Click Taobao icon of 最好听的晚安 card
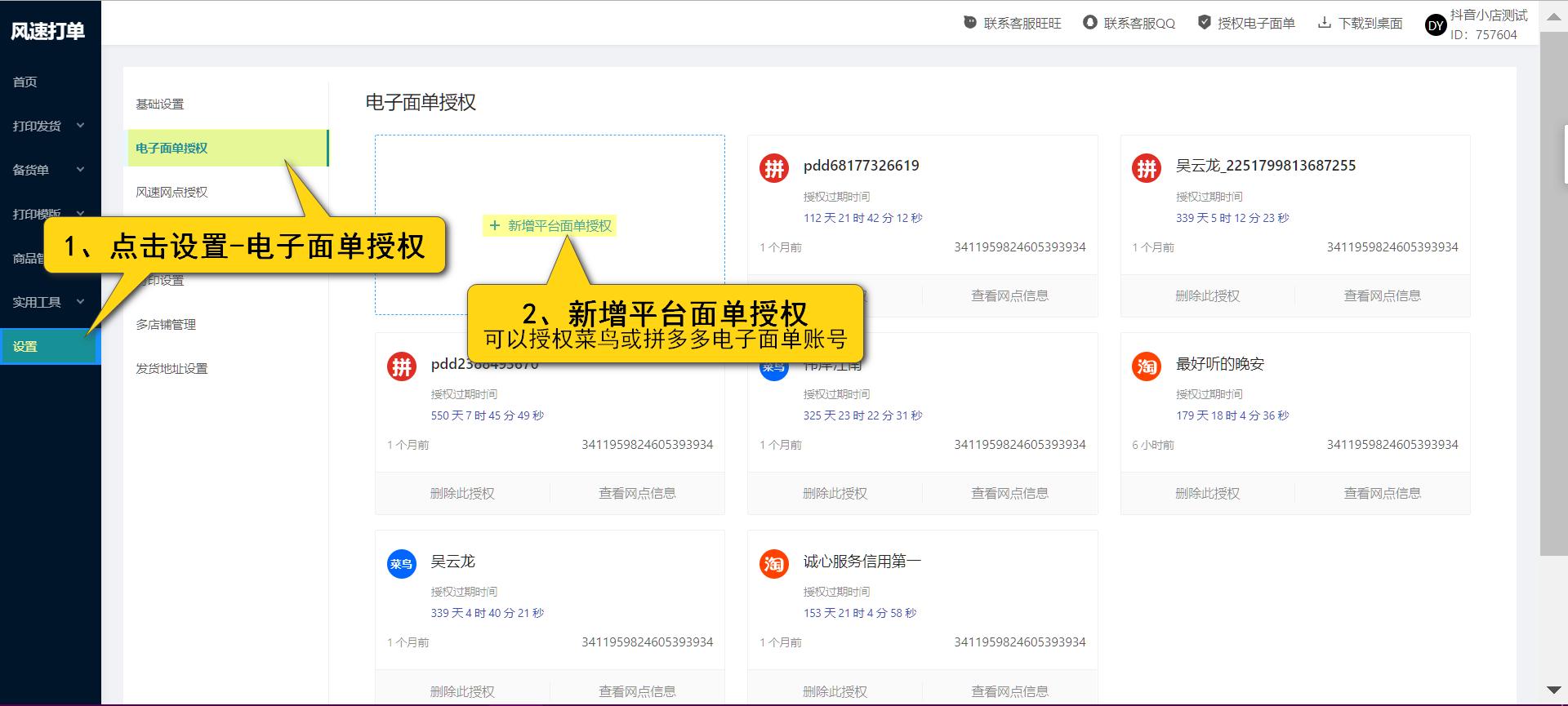This screenshot has height=706, width=1568. click(1146, 366)
